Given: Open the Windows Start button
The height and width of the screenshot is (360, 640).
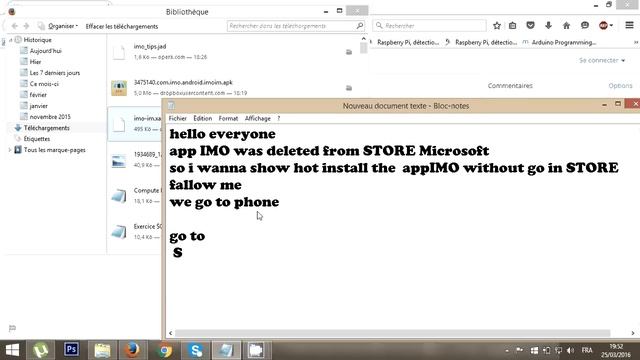Looking at the screenshot, I should pyautogui.click(x=12, y=350).
